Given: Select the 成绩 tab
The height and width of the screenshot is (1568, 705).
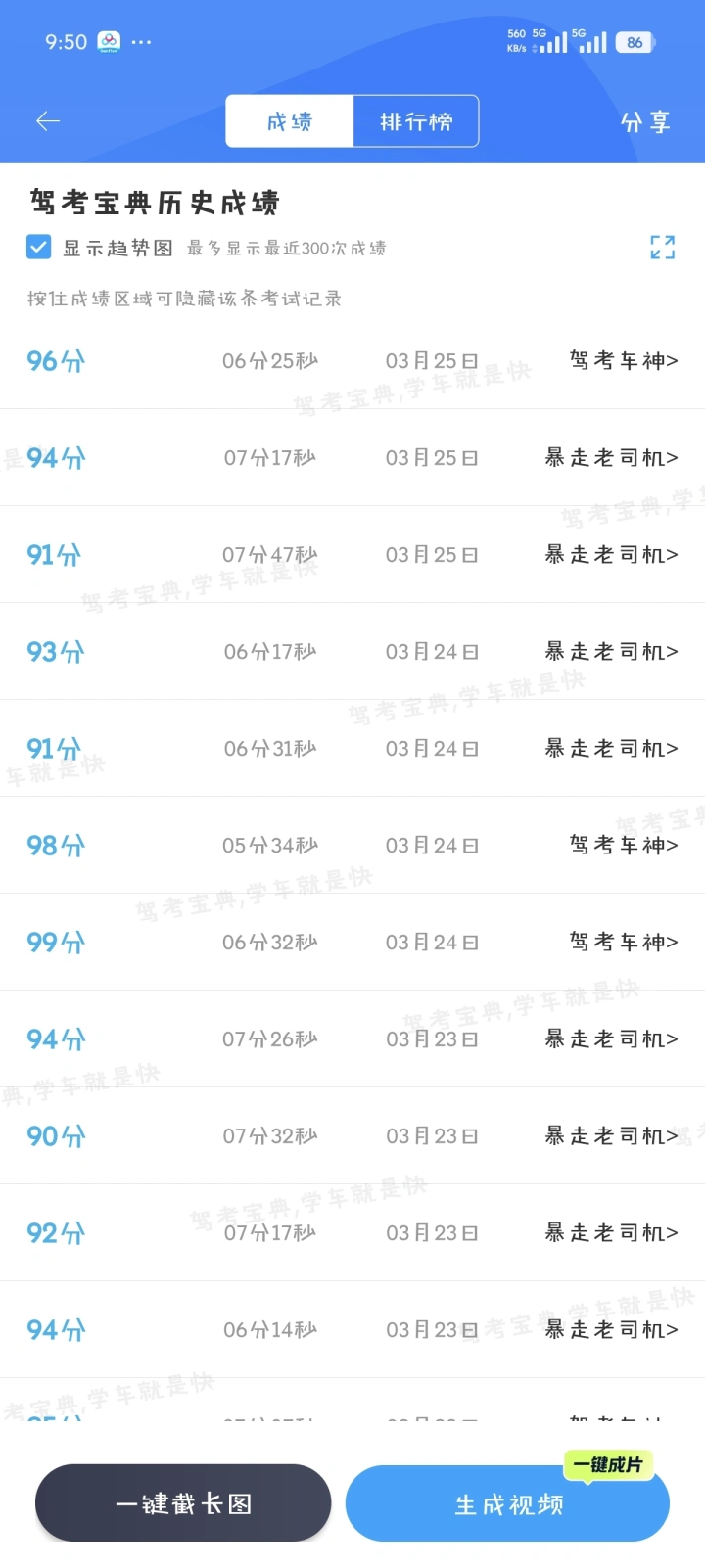Looking at the screenshot, I should [290, 121].
